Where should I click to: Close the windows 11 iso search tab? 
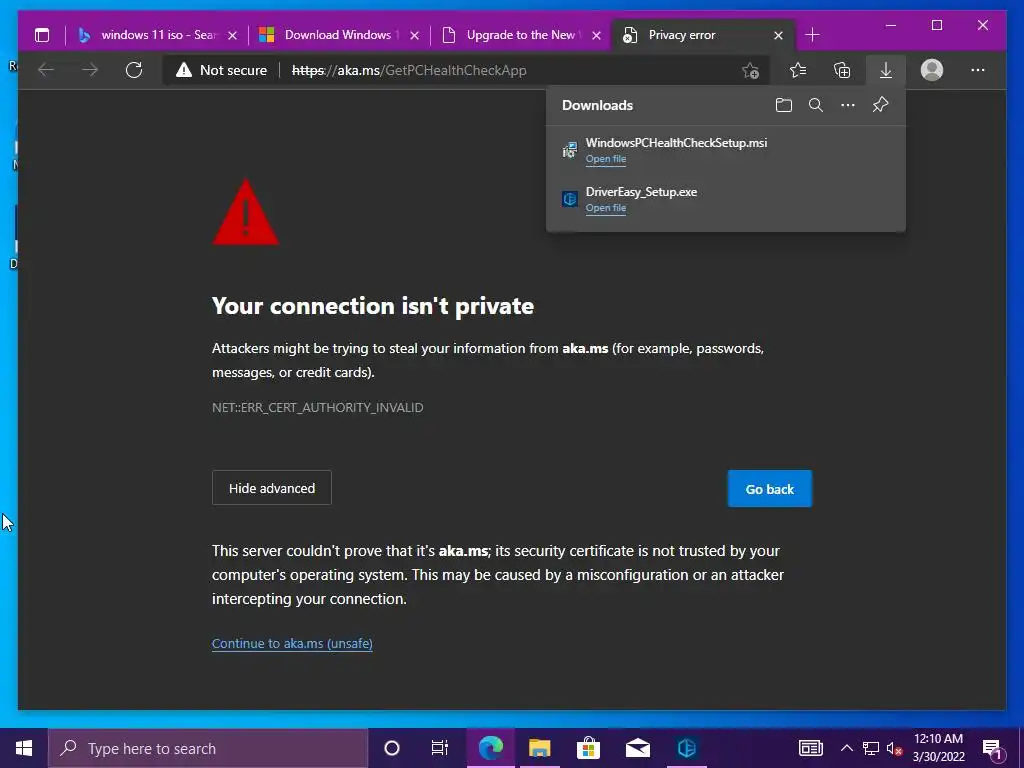(x=232, y=35)
